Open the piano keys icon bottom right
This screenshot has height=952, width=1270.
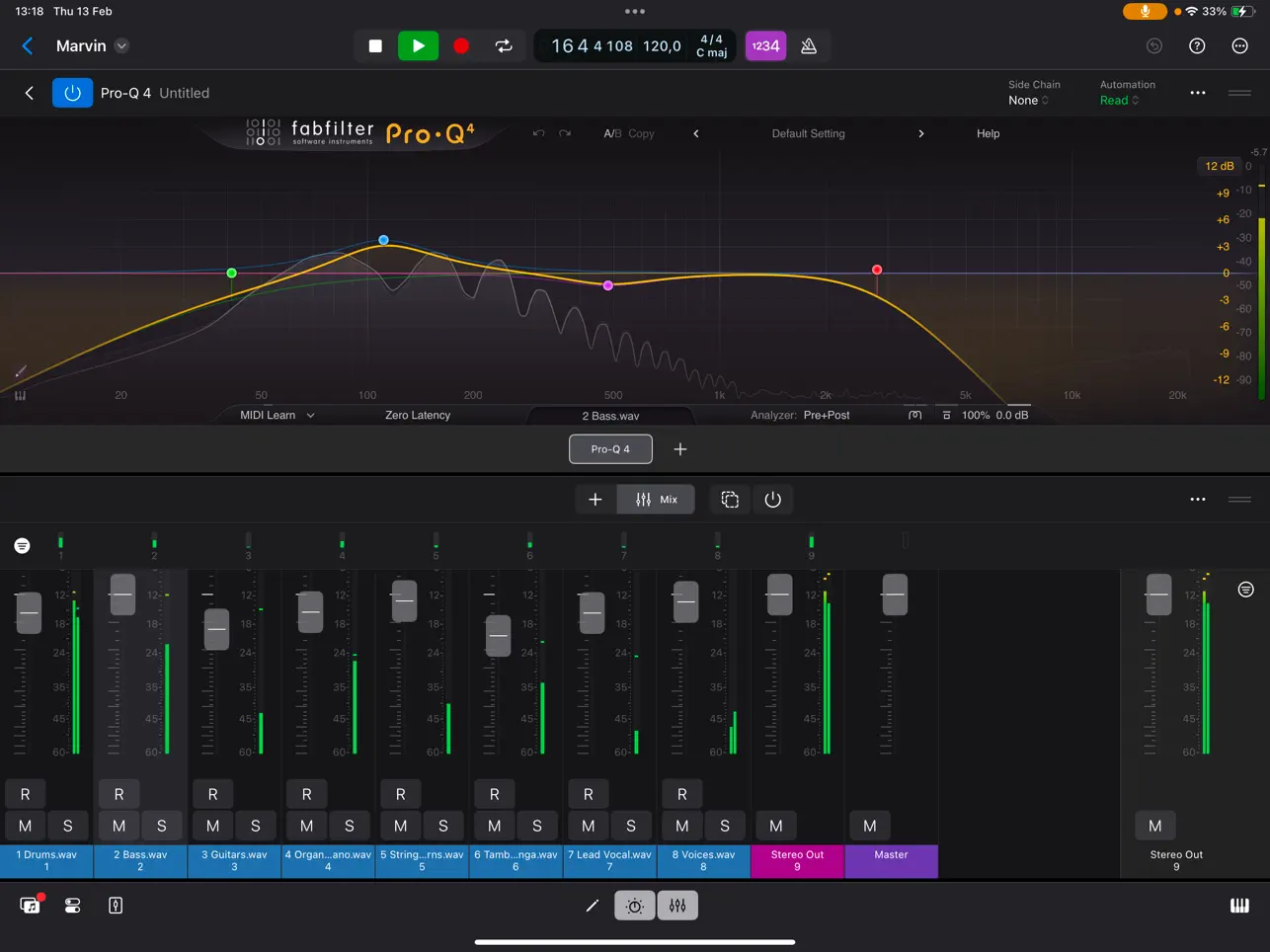pyautogui.click(x=1239, y=905)
